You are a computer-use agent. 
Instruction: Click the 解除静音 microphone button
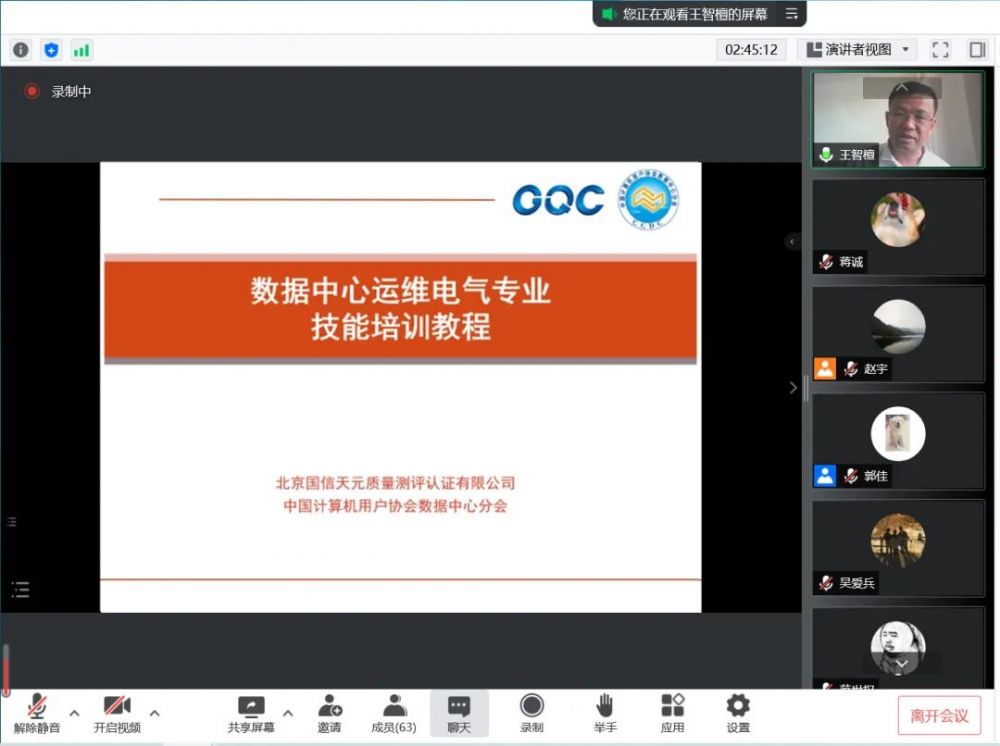pos(37,713)
